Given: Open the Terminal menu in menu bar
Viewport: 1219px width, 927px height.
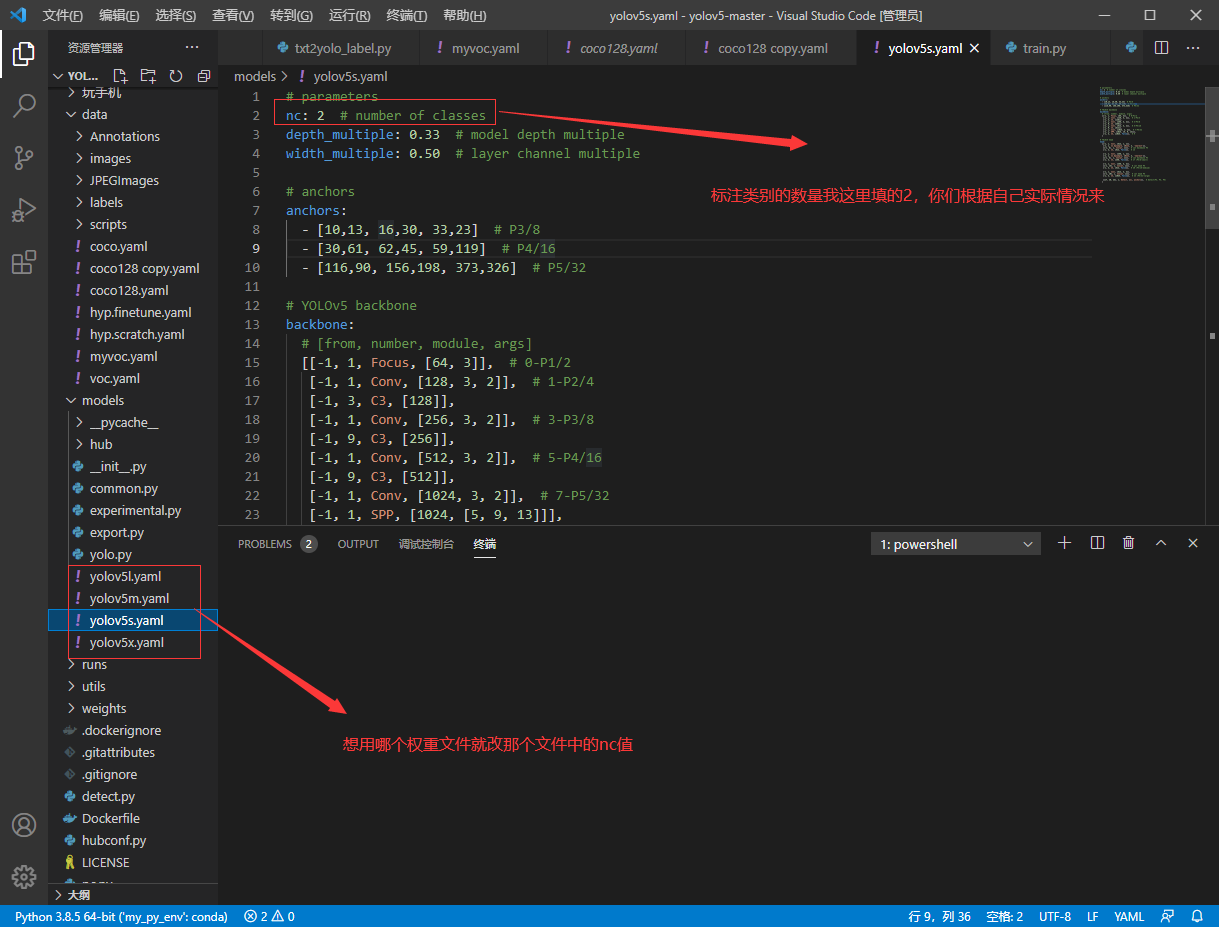Looking at the screenshot, I should [407, 16].
